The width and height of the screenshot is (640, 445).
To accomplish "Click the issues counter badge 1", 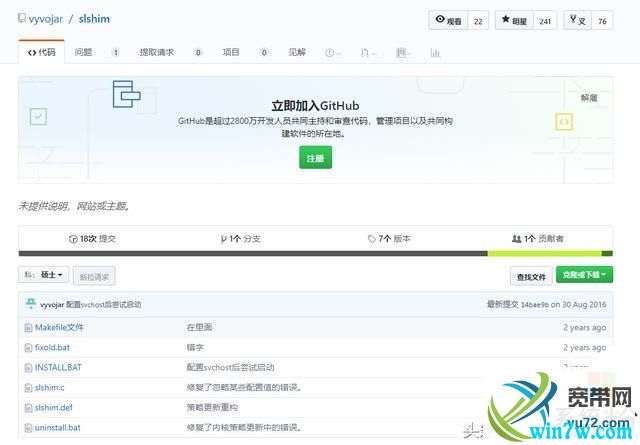I will pos(116,52).
